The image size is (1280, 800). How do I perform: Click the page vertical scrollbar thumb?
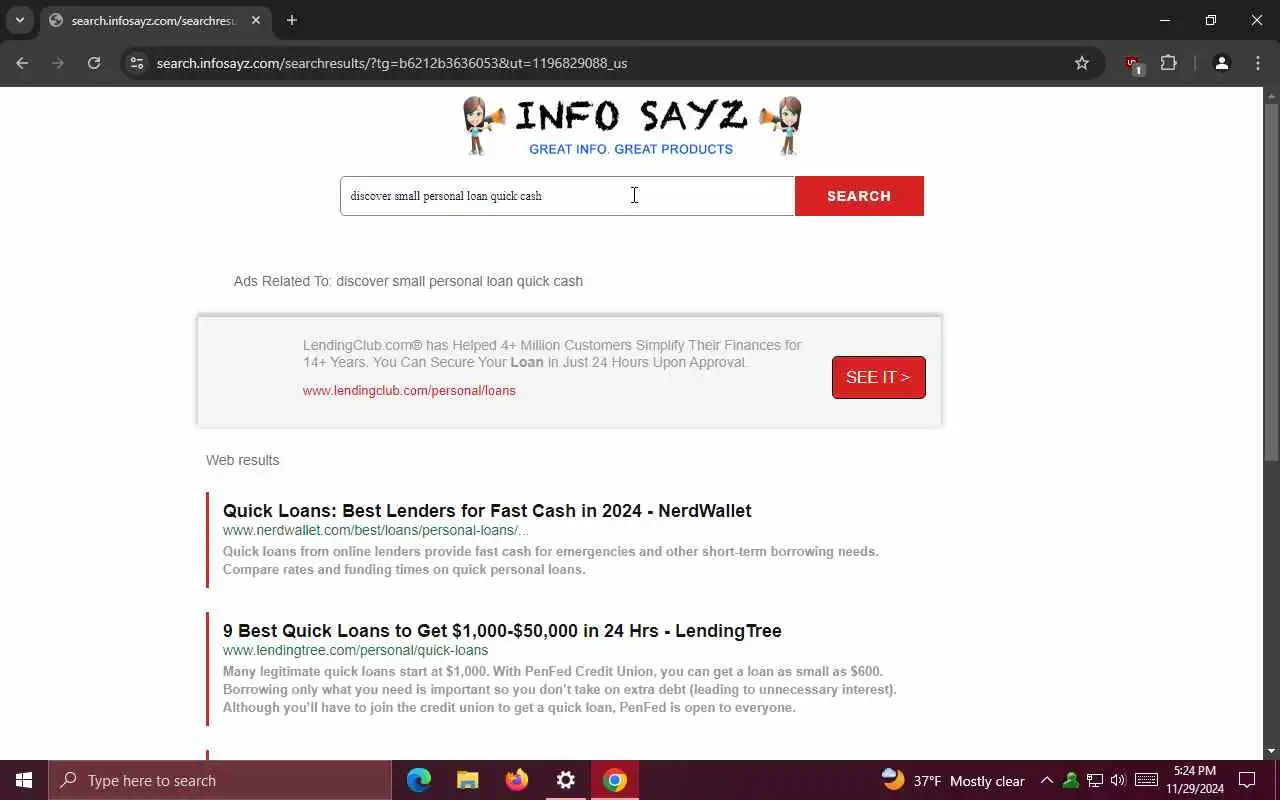pos(1272,280)
